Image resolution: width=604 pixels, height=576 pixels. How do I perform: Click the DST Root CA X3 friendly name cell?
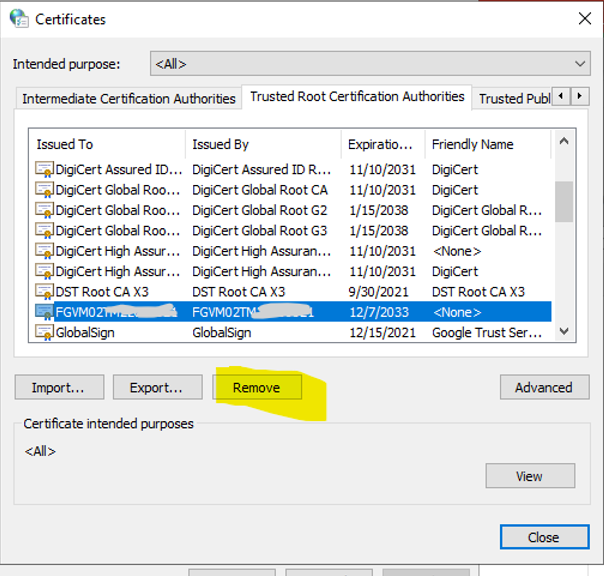coord(478,292)
